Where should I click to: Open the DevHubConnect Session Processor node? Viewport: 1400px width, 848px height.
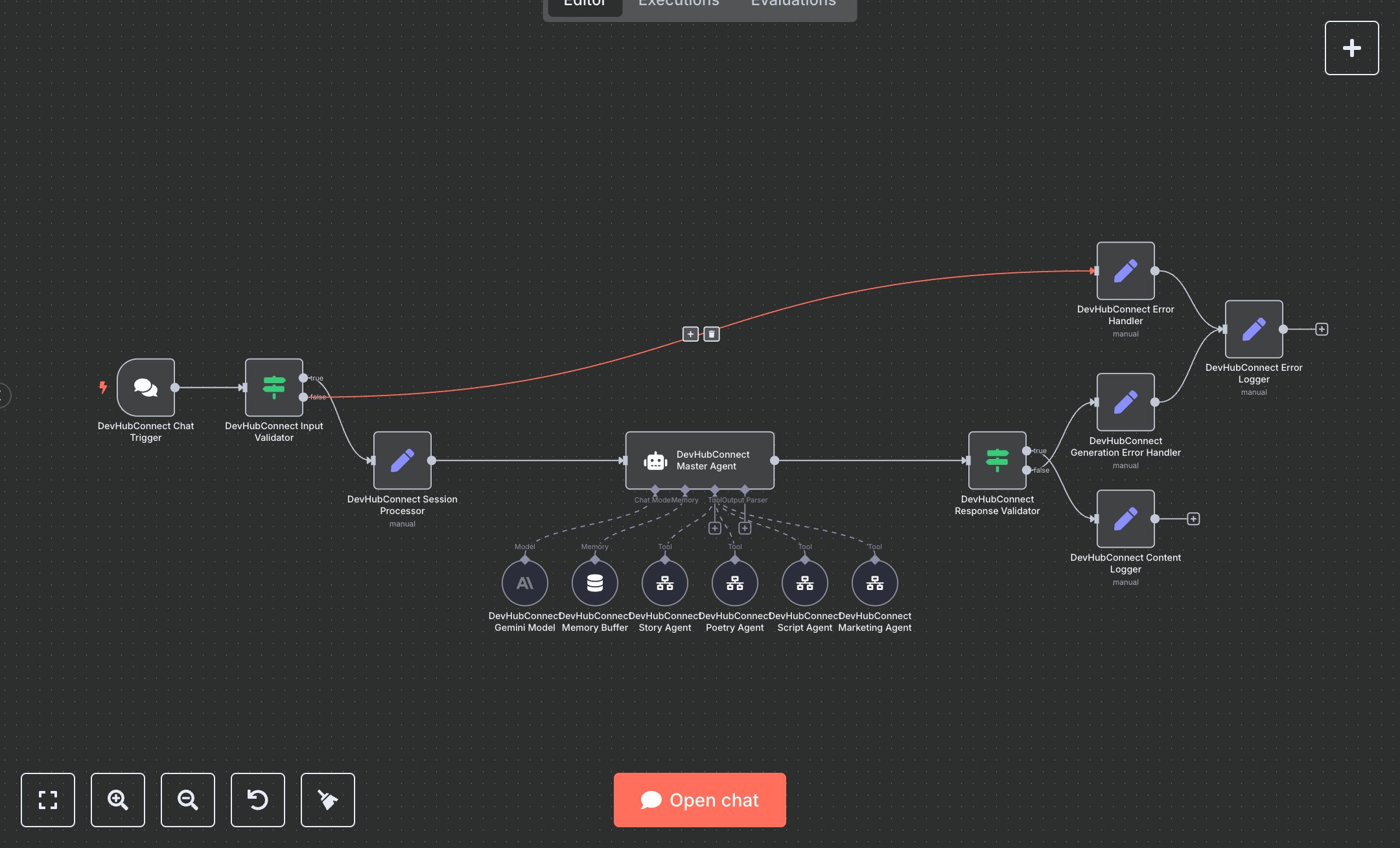tap(402, 460)
